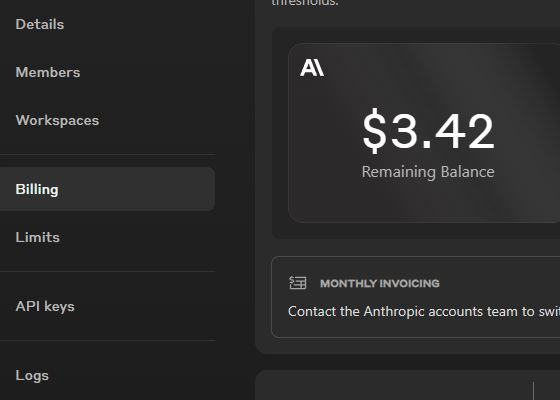Click the truncated "thresholds." text at the top
560x400 pixels.
click(305, 3)
